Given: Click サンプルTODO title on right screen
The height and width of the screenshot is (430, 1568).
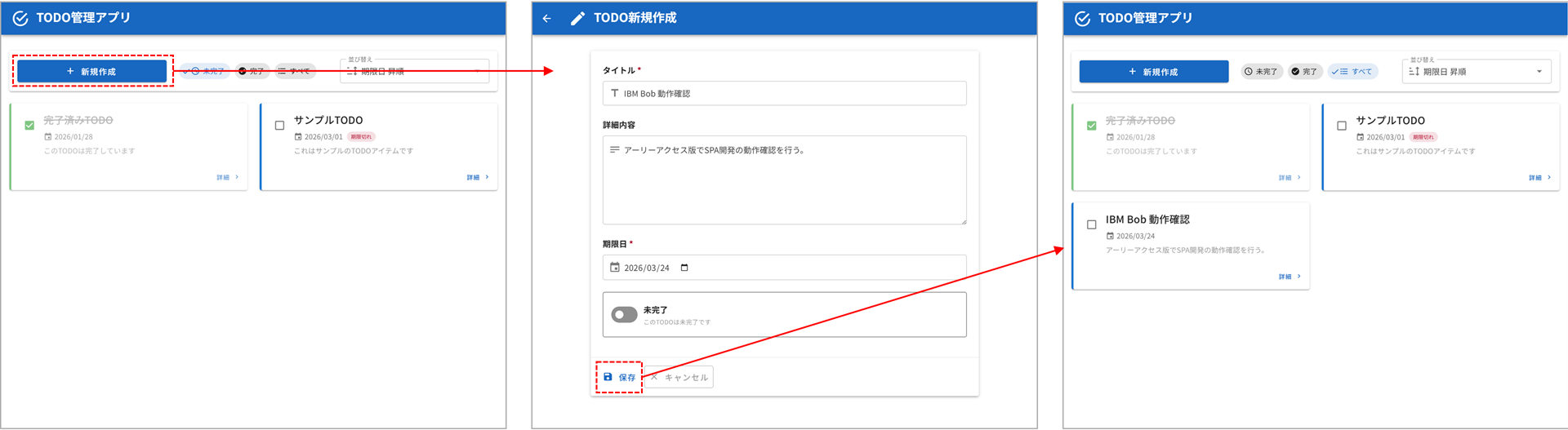Looking at the screenshot, I should tap(1390, 120).
